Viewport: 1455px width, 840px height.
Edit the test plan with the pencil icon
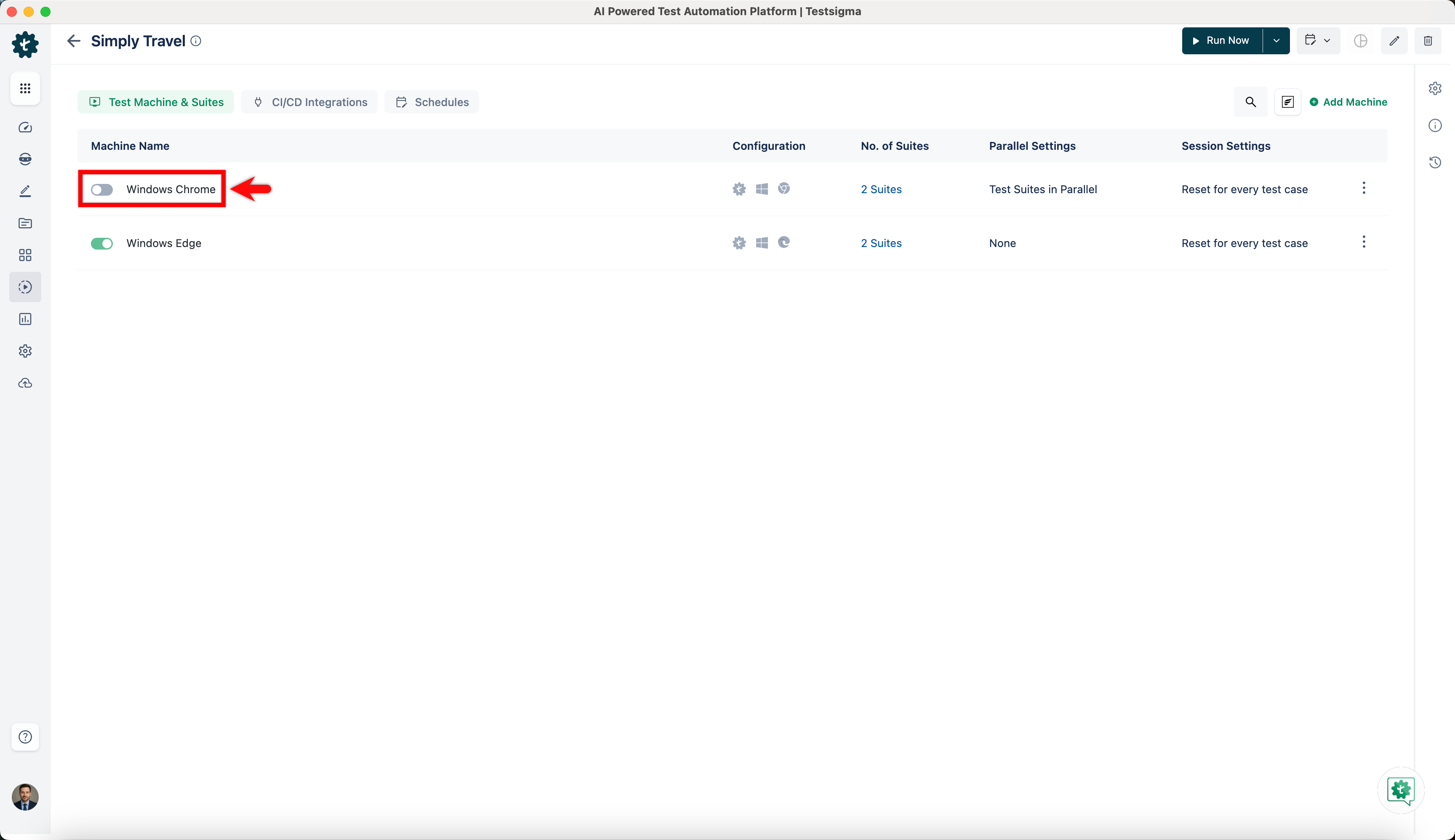click(1394, 41)
